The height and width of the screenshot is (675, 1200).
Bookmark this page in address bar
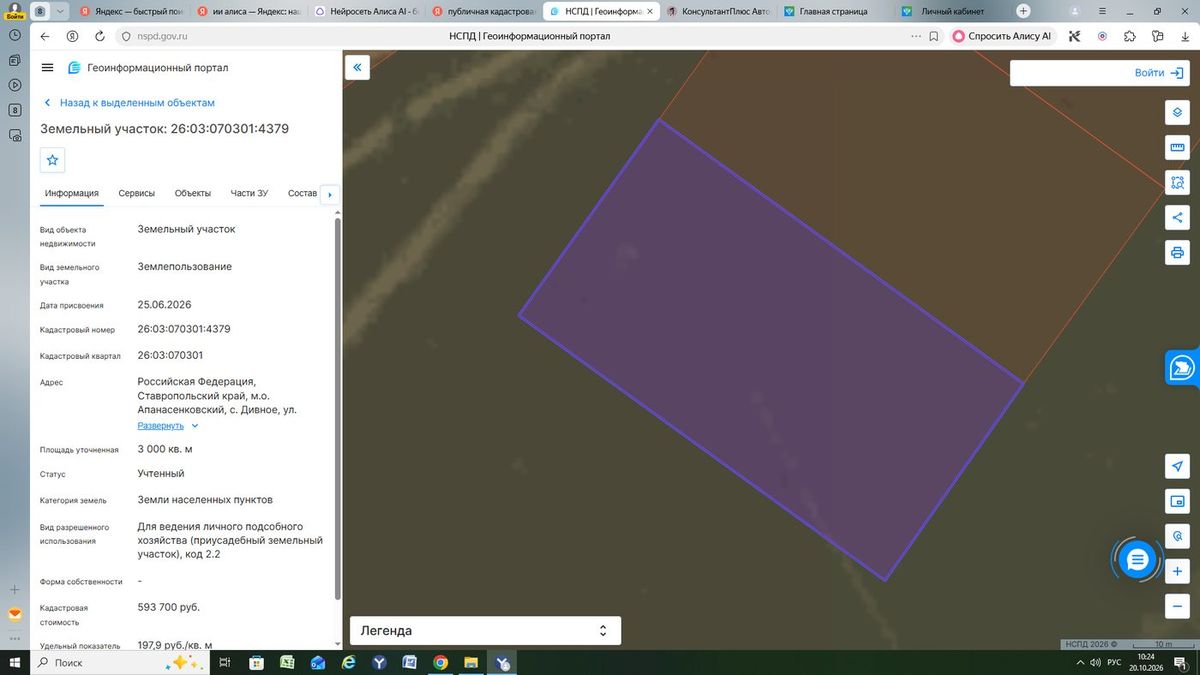(x=933, y=36)
